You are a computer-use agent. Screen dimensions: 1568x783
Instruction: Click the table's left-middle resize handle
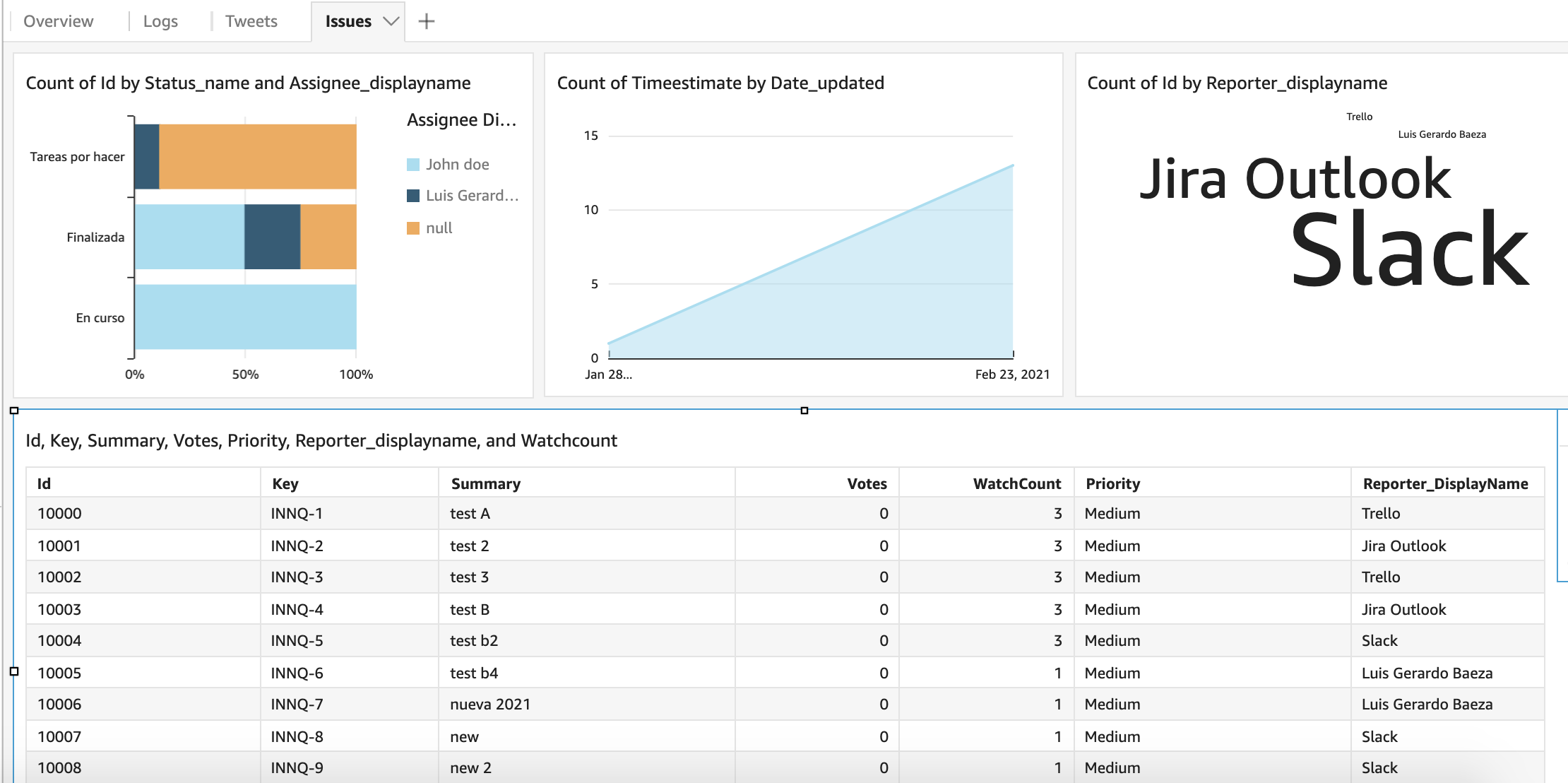14,671
